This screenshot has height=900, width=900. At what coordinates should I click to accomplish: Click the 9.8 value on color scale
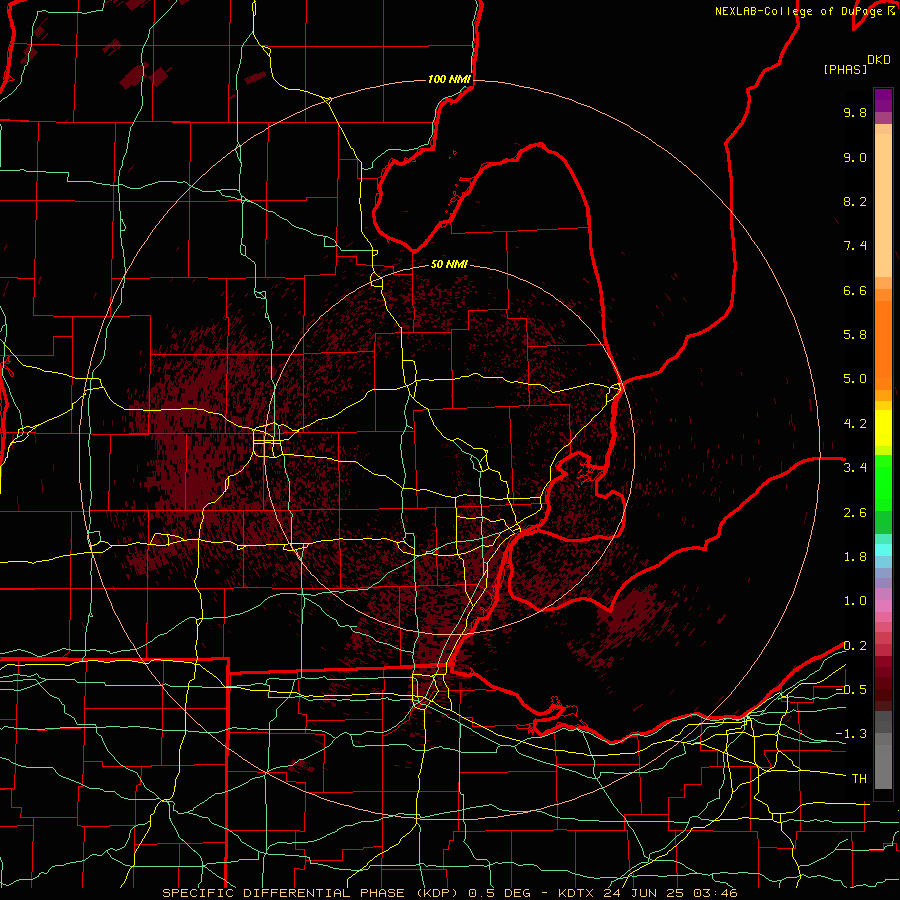pyautogui.click(x=855, y=112)
